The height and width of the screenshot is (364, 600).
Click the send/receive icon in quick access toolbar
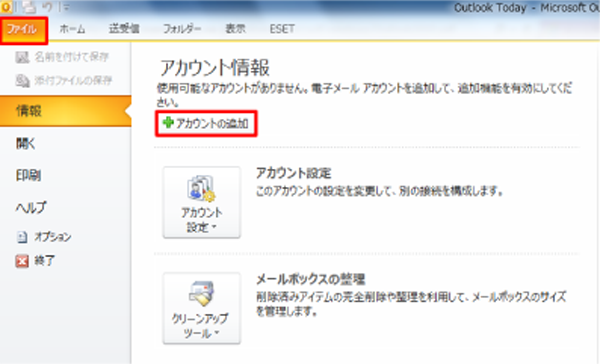(29, 7)
